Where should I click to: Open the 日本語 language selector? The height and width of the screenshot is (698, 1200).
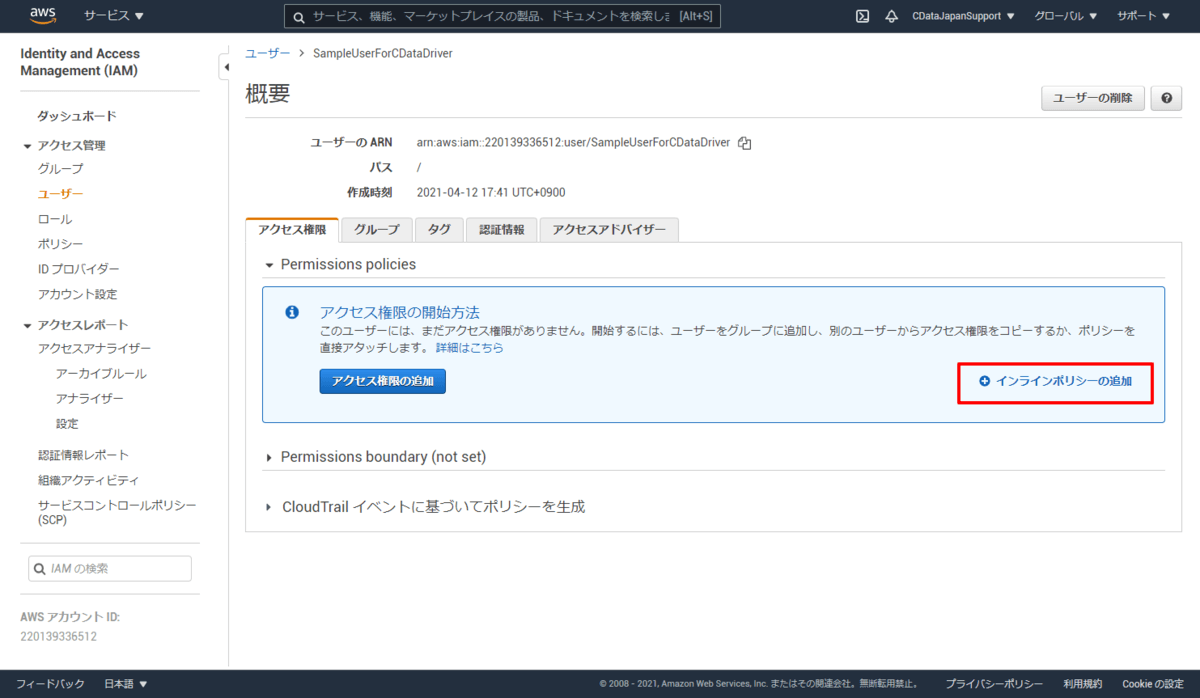(x=125, y=684)
